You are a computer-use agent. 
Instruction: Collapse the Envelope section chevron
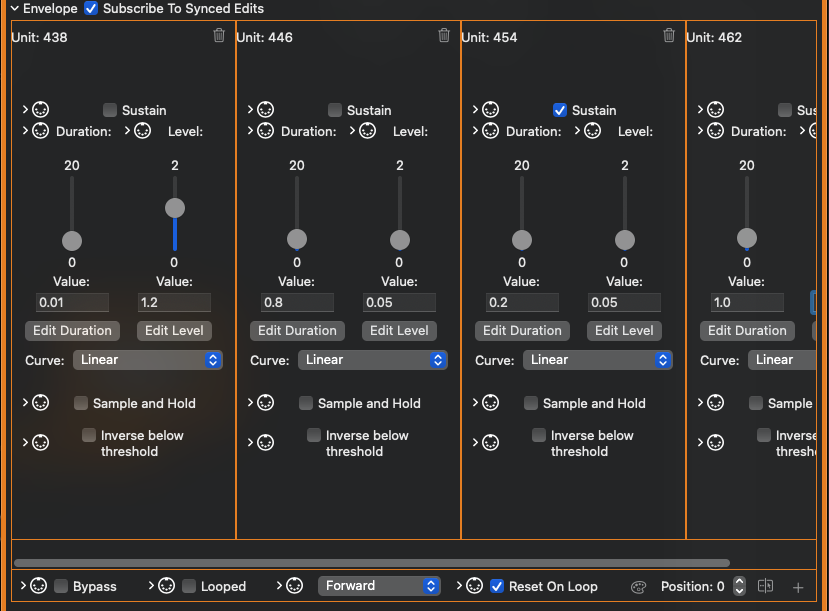click(x=15, y=9)
